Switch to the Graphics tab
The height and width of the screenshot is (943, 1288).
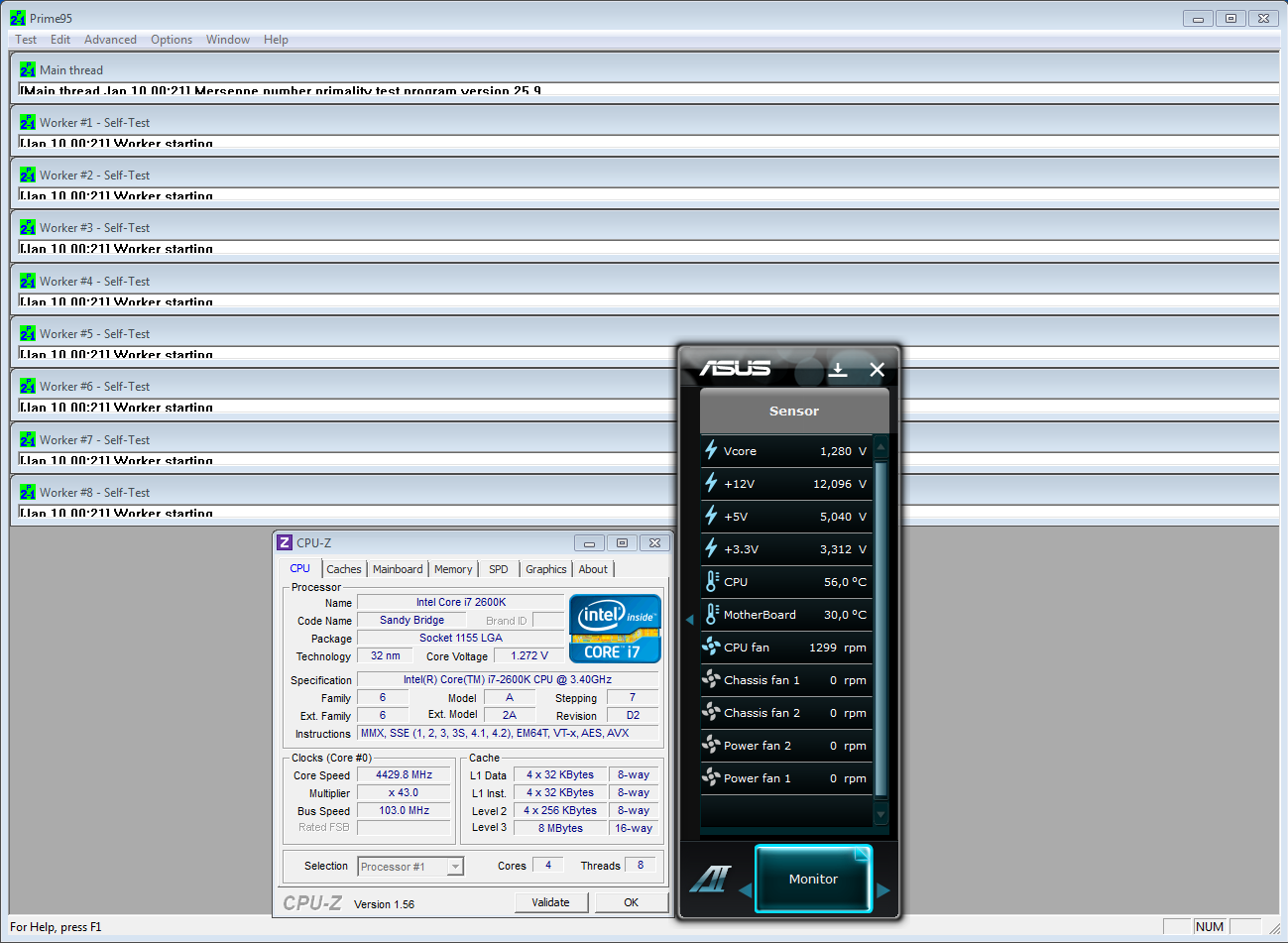pyautogui.click(x=546, y=569)
